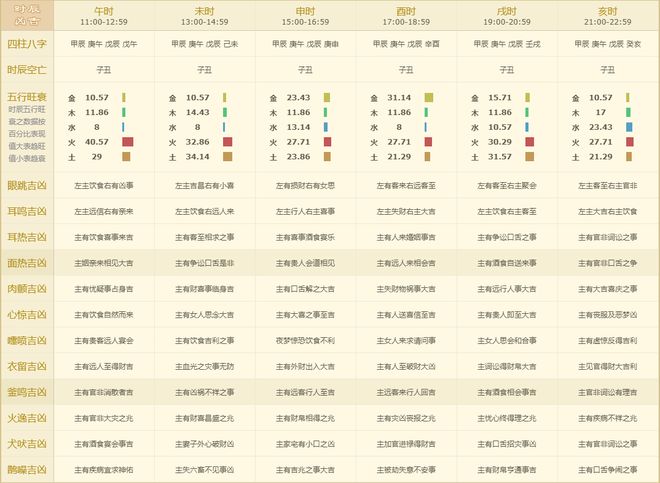Click the 四柱八字 cell in 未时 column
This screenshot has width=660, height=483.
(205, 44)
